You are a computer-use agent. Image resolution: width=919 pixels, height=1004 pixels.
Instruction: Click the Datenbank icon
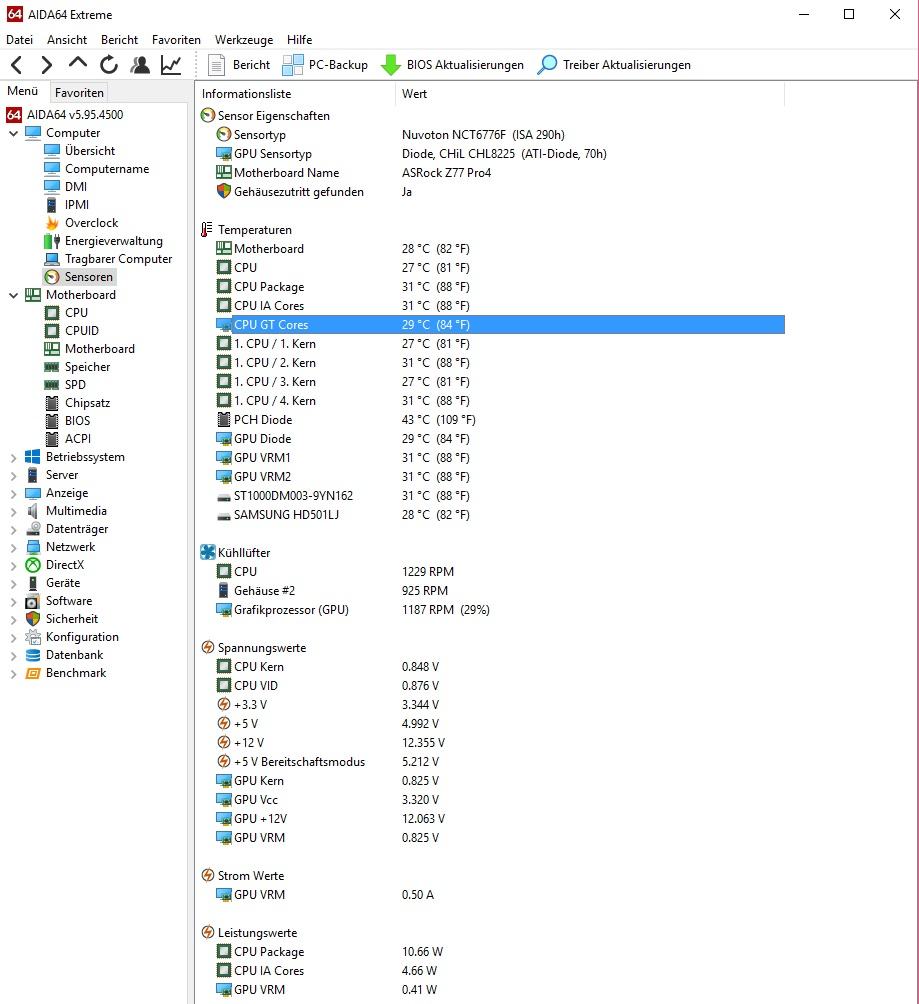click(33, 655)
